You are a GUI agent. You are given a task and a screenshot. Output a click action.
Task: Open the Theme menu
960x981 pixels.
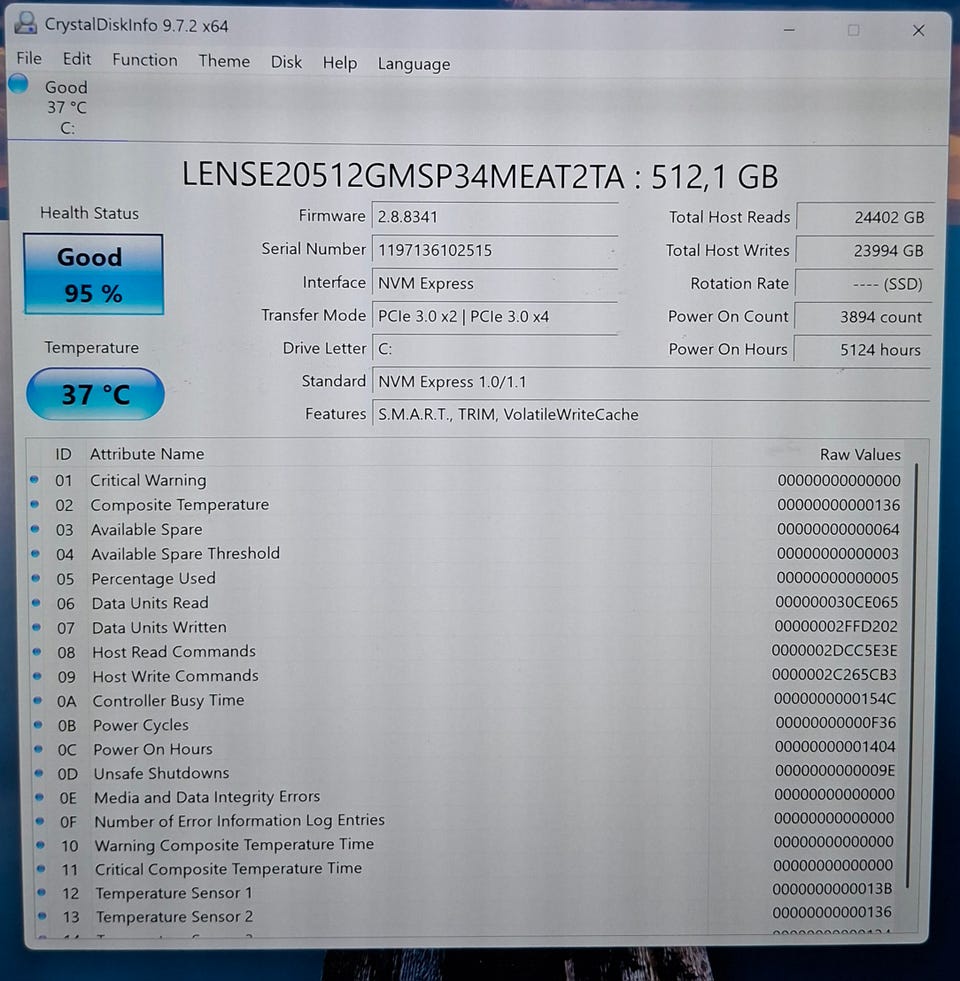pos(224,61)
